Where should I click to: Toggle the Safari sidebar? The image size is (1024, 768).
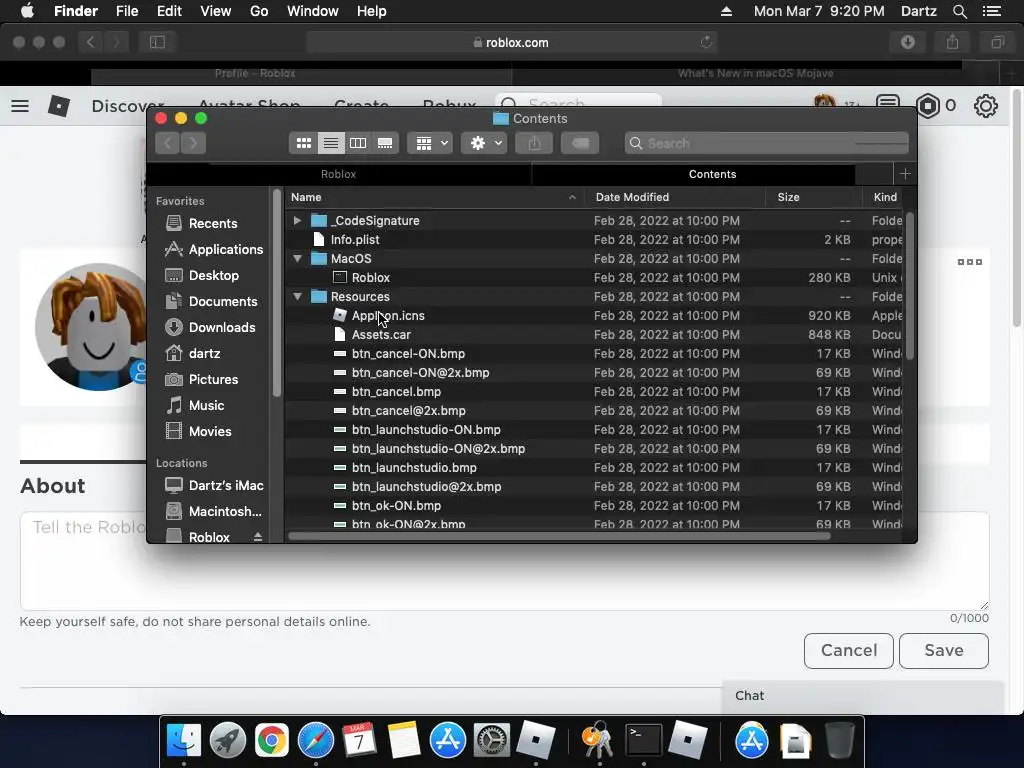coord(157,42)
